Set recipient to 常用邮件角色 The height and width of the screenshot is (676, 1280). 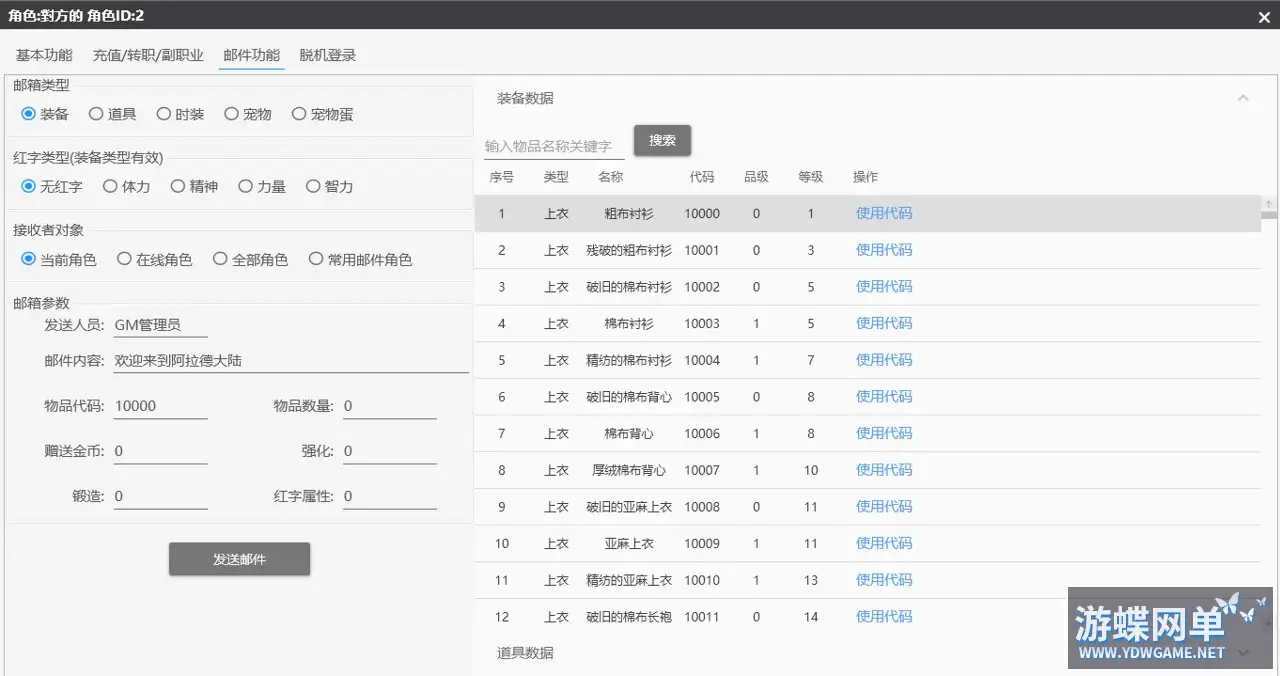(x=361, y=259)
